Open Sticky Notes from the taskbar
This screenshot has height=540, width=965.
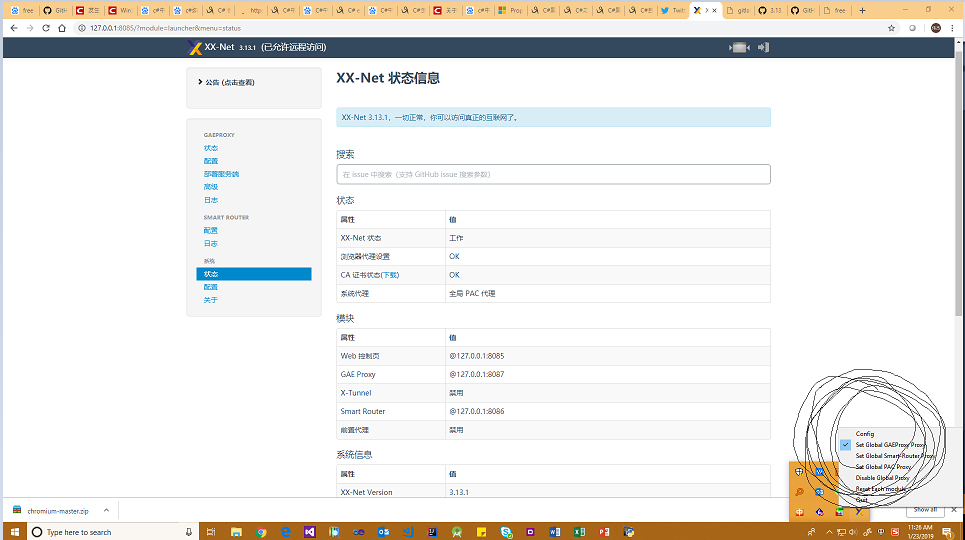click(481, 531)
